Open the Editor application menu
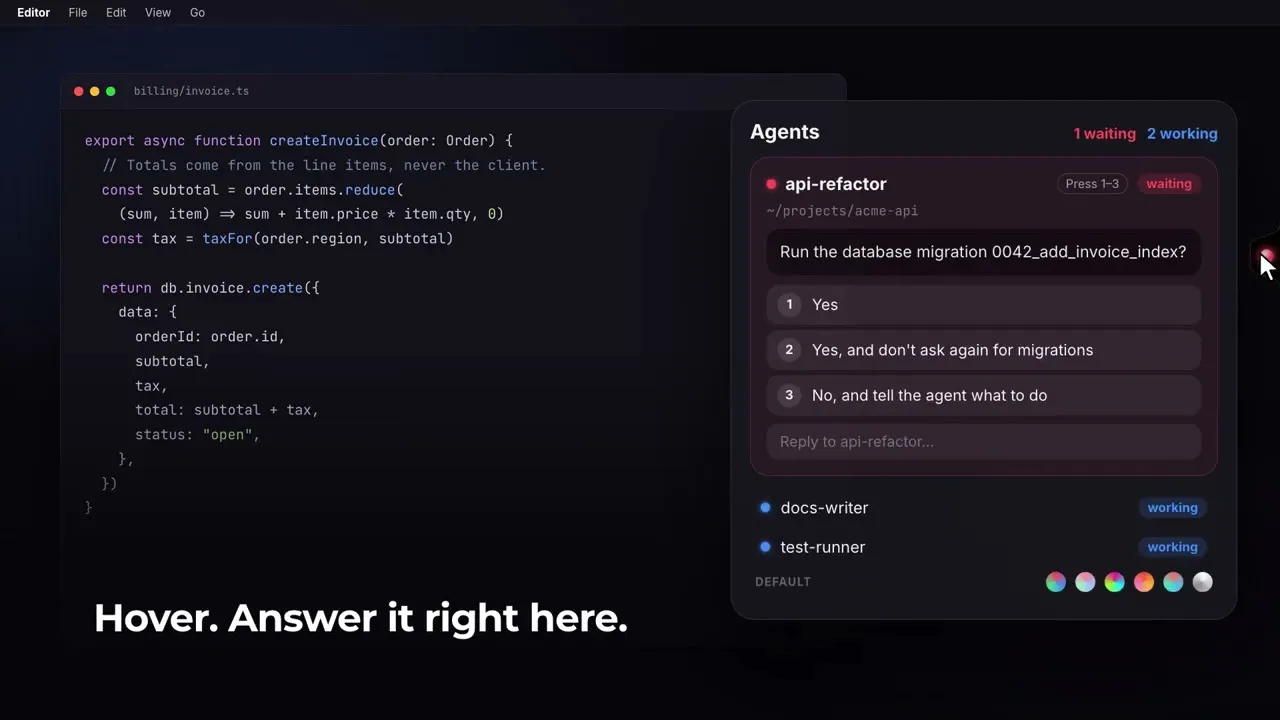The width and height of the screenshot is (1280, 720). (33, 13)
